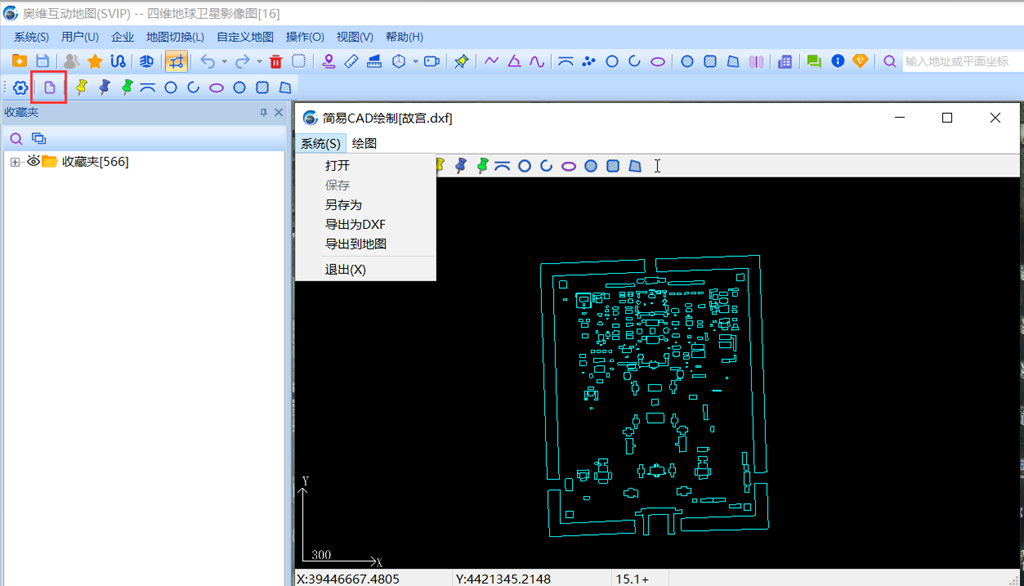Open the settings gear icon

(x=20, y=87)
